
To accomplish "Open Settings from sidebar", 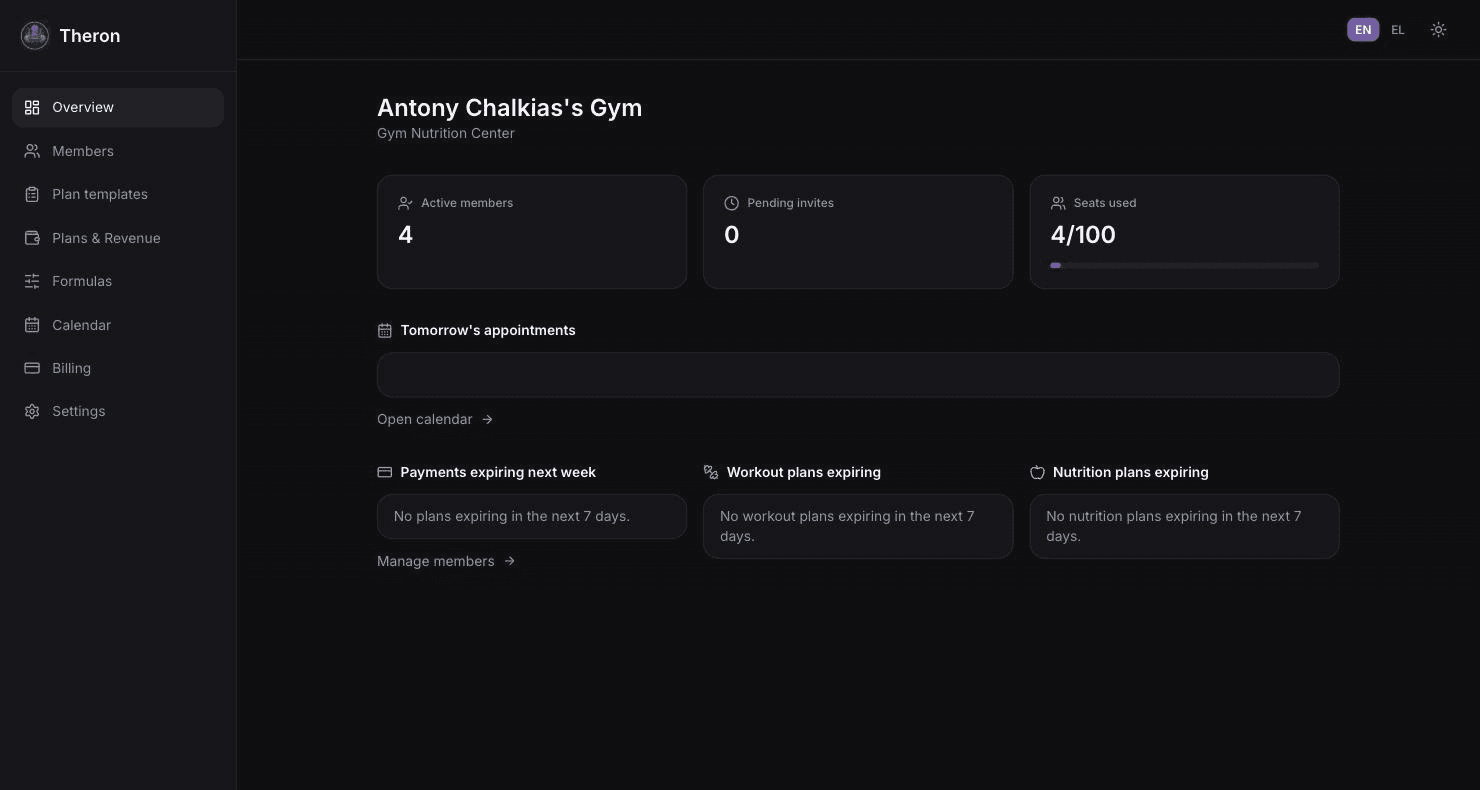I will (118, 411).
